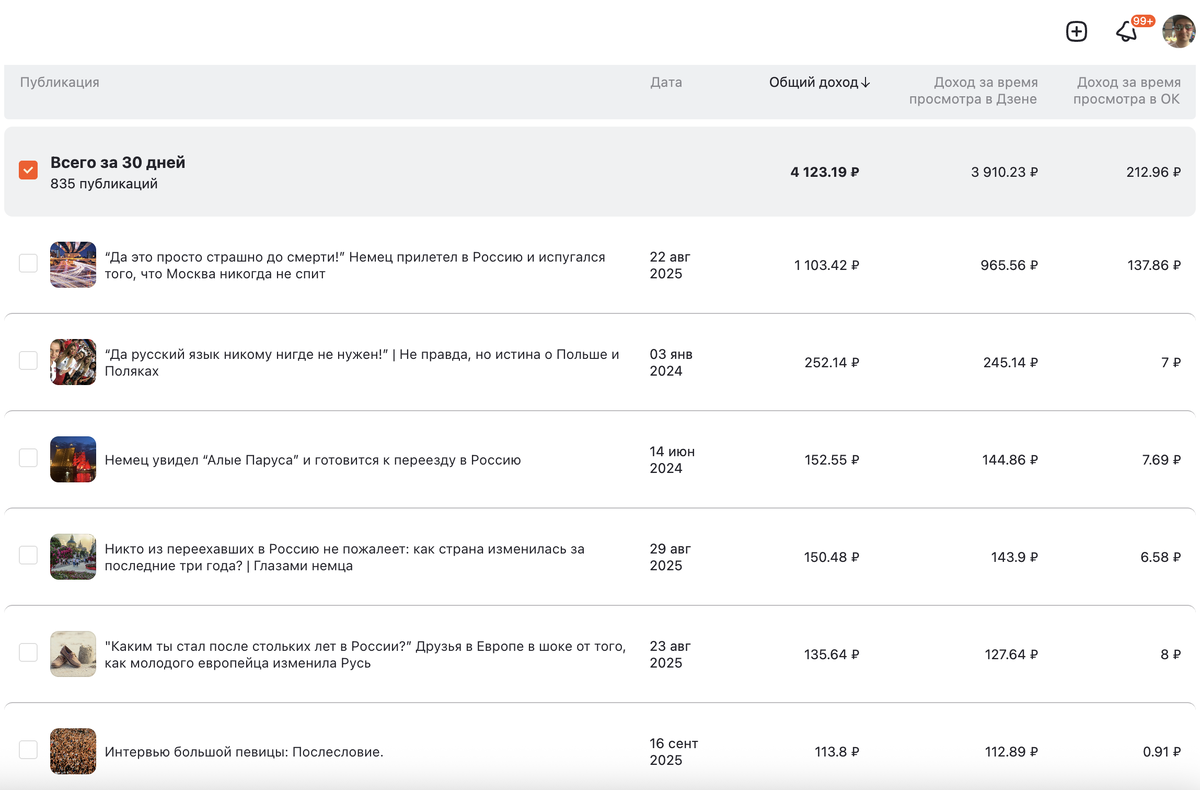1200x790 pixels.
Task: Click the create publication plus icon
Action: 1076,32
